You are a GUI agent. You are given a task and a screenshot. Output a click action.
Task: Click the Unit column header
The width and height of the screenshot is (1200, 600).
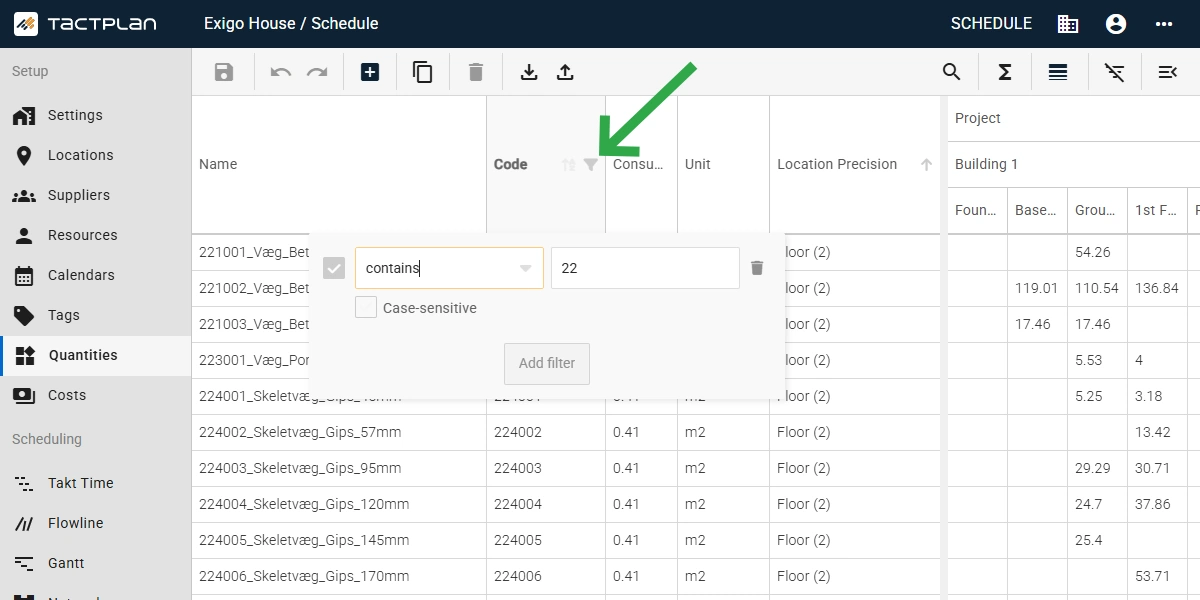(723, 165)
